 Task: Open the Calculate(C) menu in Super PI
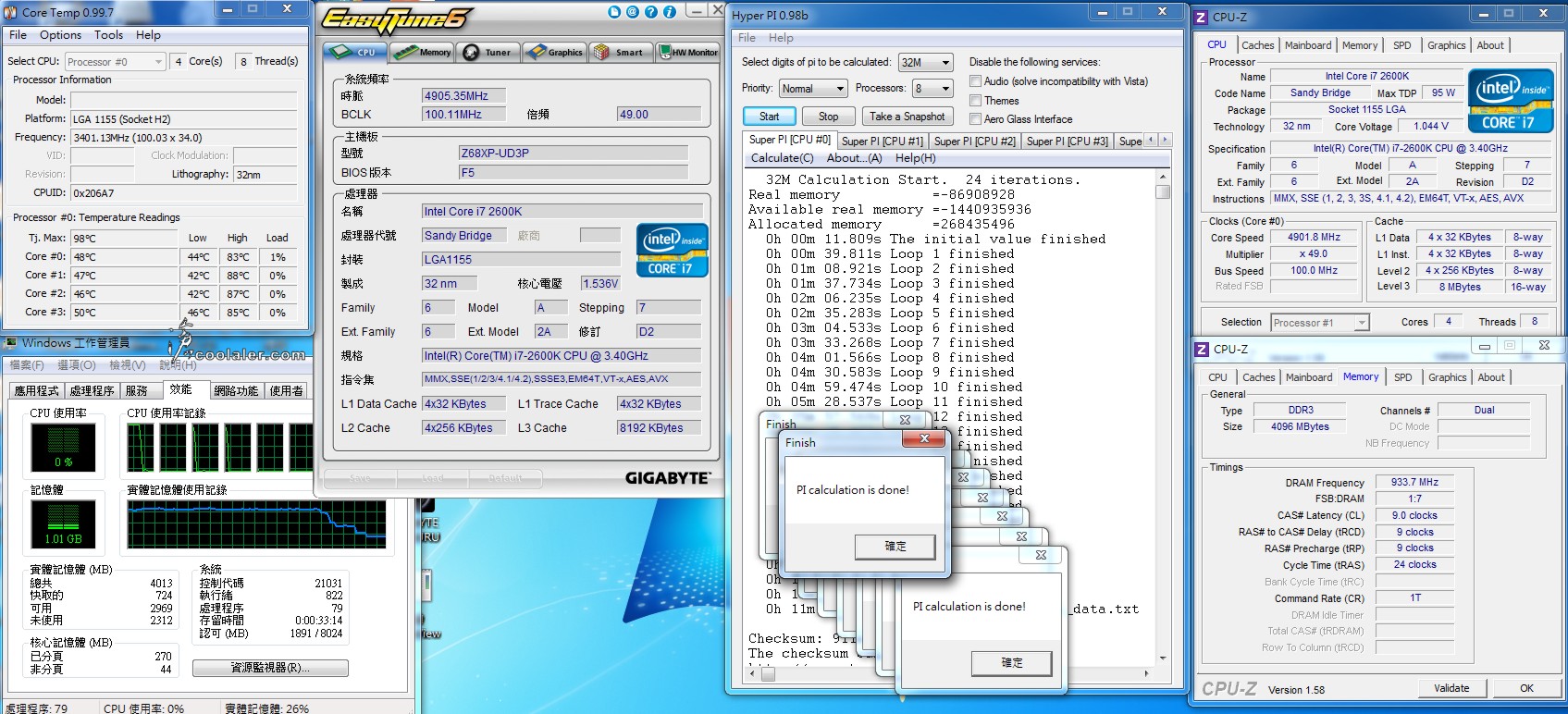click(x=783, y=158)
